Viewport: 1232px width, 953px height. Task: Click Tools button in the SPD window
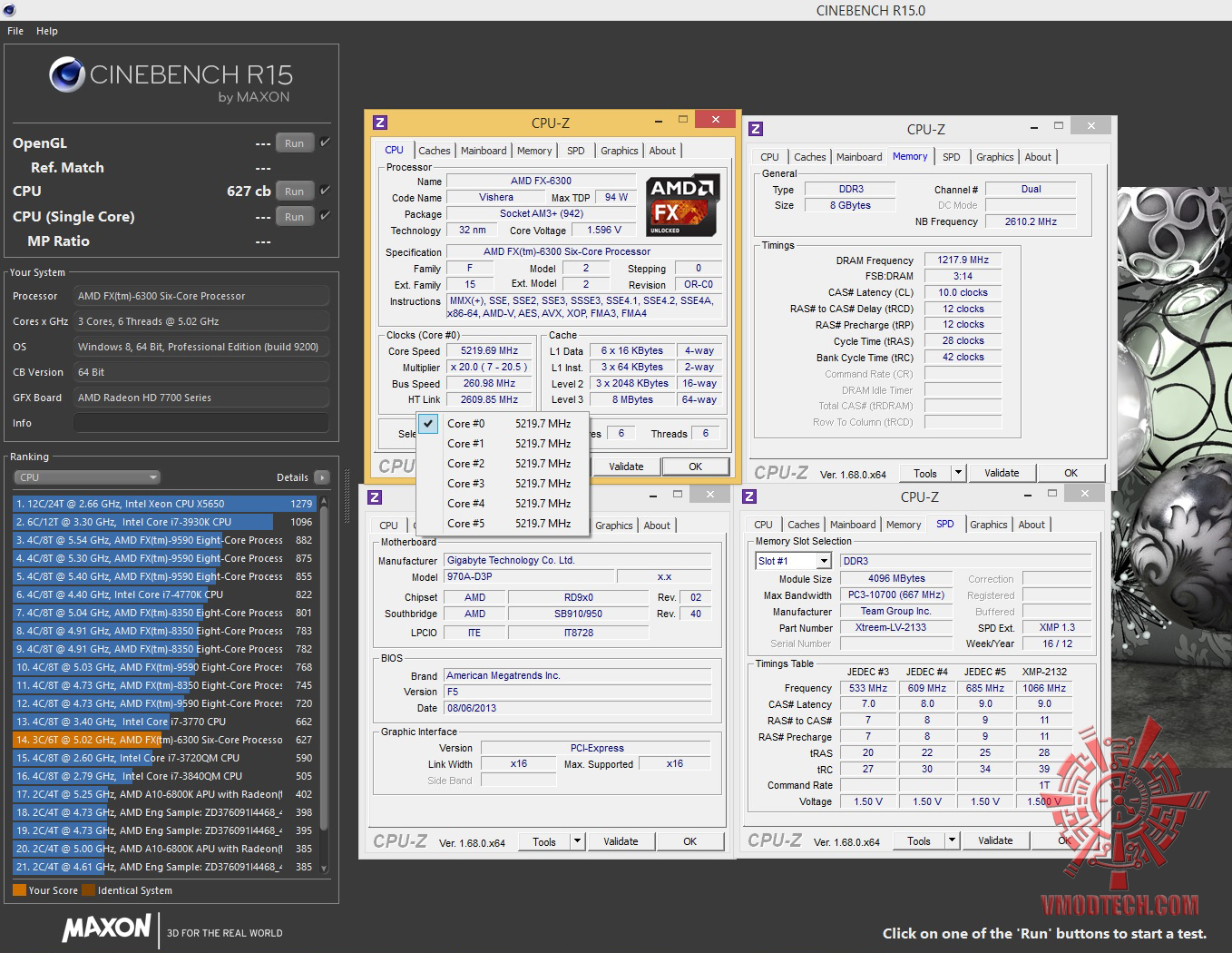tap(919, 840)
